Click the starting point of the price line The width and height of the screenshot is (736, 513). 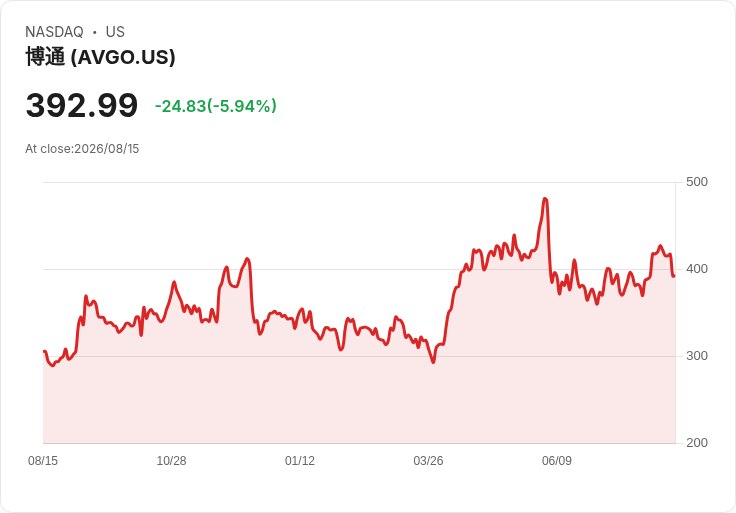click(x=44, y=352)
